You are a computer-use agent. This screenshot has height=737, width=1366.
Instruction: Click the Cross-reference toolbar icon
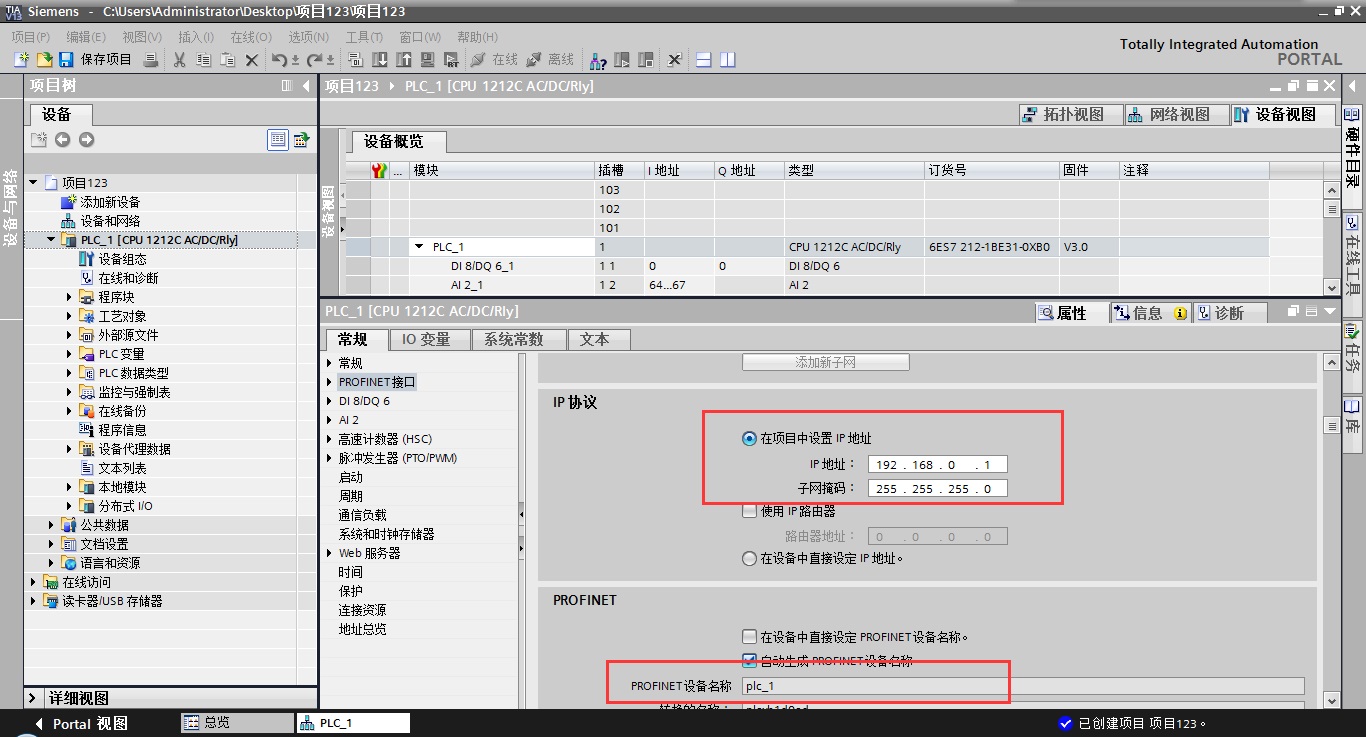675,60
